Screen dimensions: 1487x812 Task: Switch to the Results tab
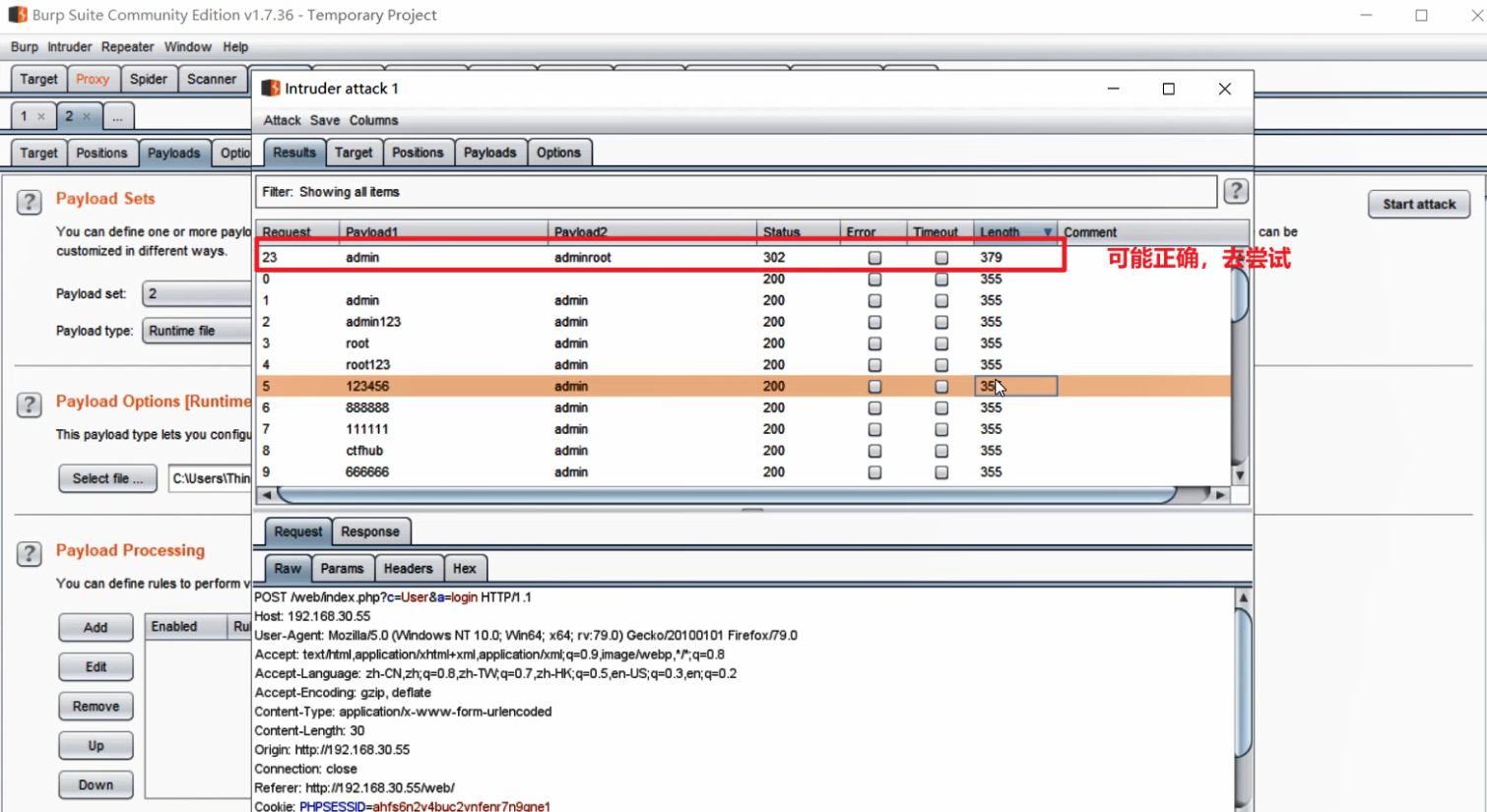click(x=294, y=153)
